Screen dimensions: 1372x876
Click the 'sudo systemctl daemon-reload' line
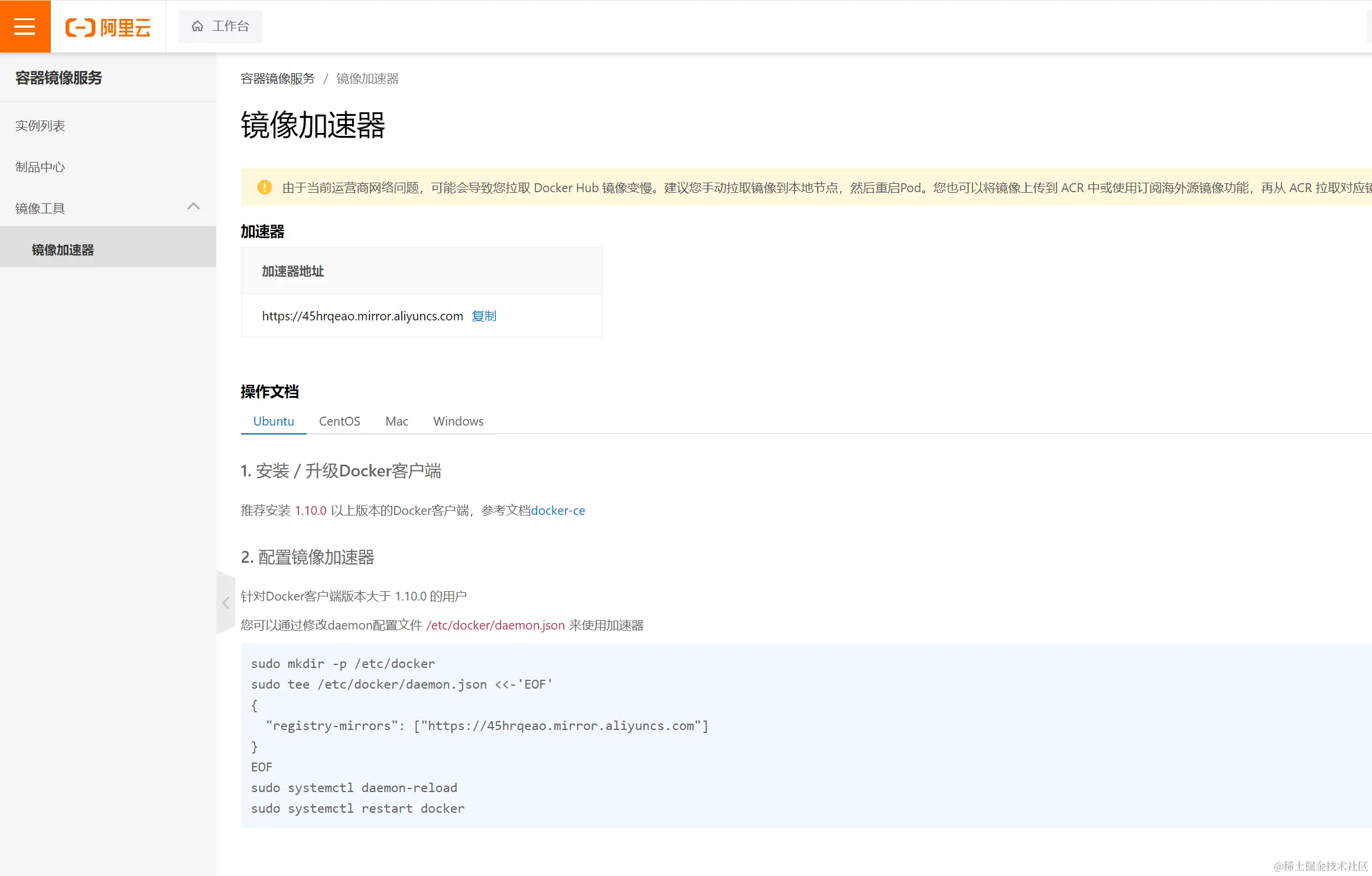pyautogui.click(x=355, y=788)
